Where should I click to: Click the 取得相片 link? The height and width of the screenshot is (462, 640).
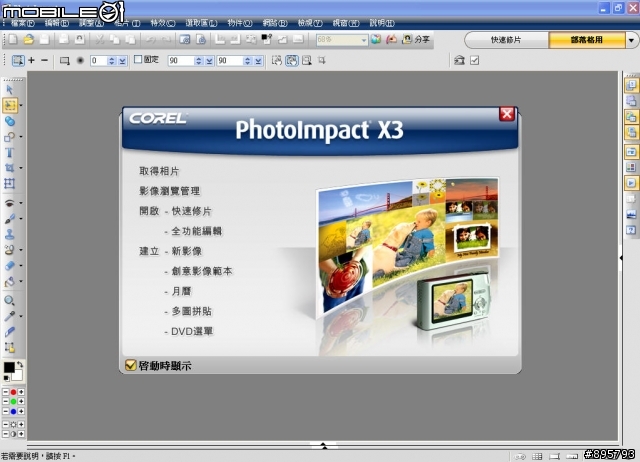(159, 171)
